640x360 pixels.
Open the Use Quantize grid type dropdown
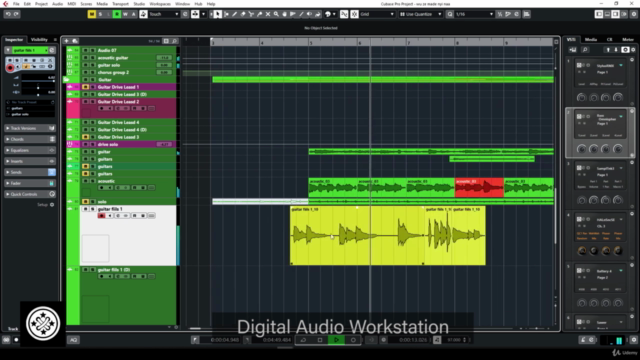(x=420, y=14)
